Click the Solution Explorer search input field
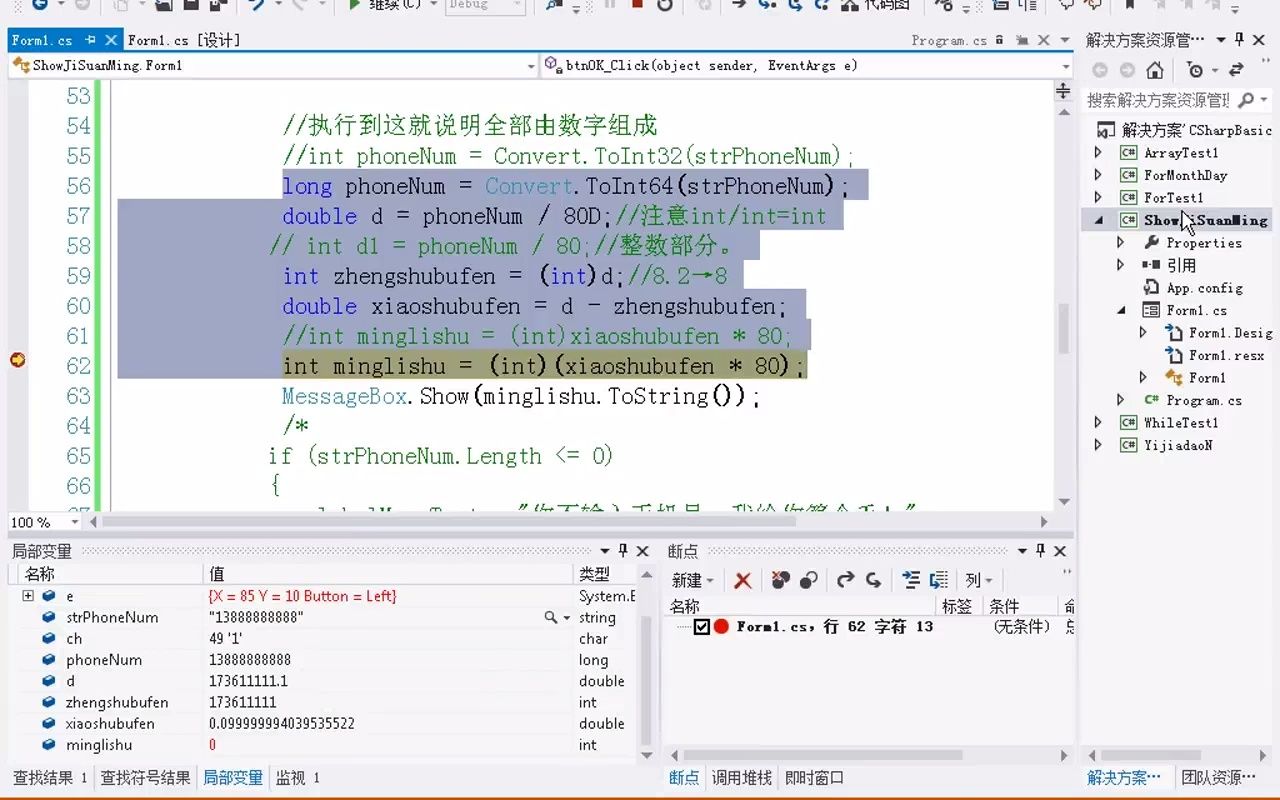This screenshot has height=800, width=1280. pyautogui.click(x=1158, y=100)
